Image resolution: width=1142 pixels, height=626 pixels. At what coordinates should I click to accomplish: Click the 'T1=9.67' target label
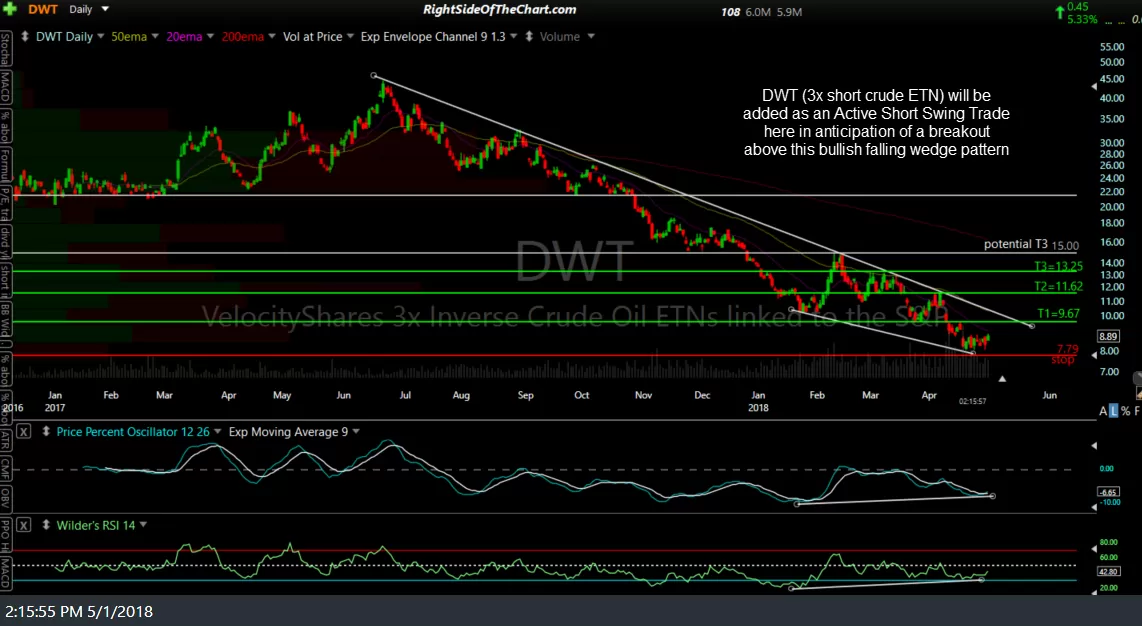[1058, 314]
